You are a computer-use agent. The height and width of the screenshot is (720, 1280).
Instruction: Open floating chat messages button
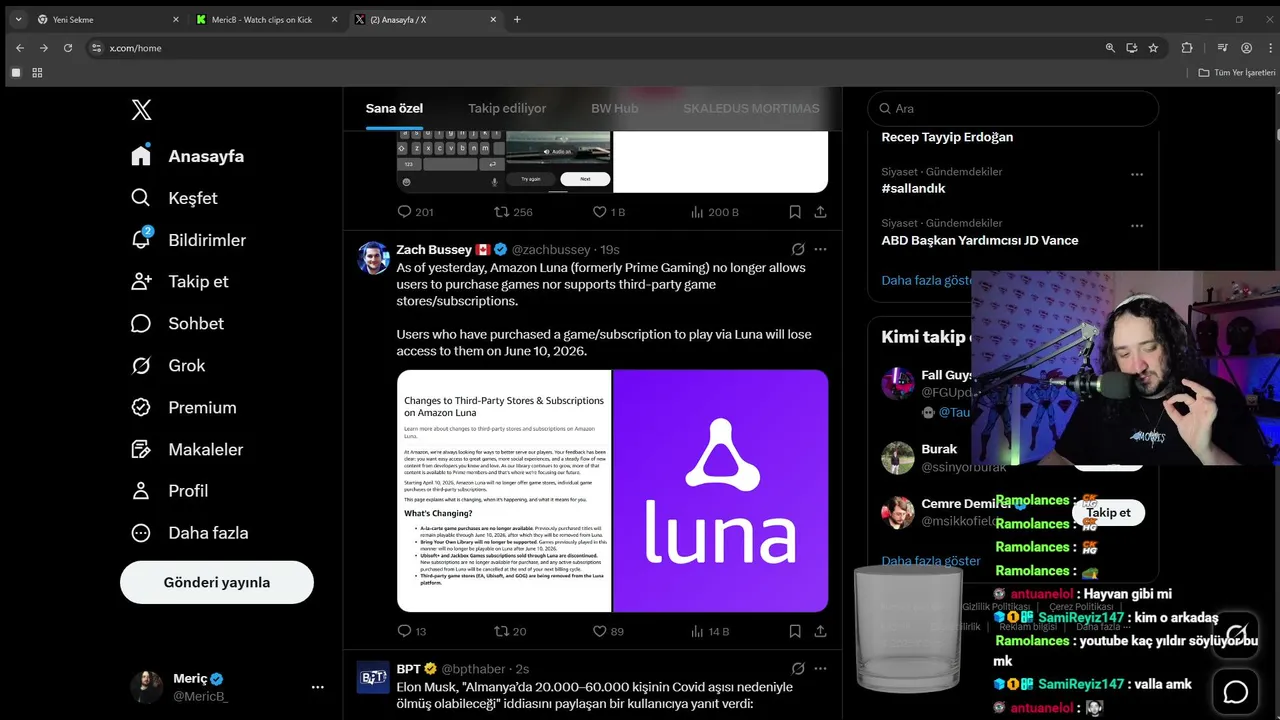point(1236,691)
